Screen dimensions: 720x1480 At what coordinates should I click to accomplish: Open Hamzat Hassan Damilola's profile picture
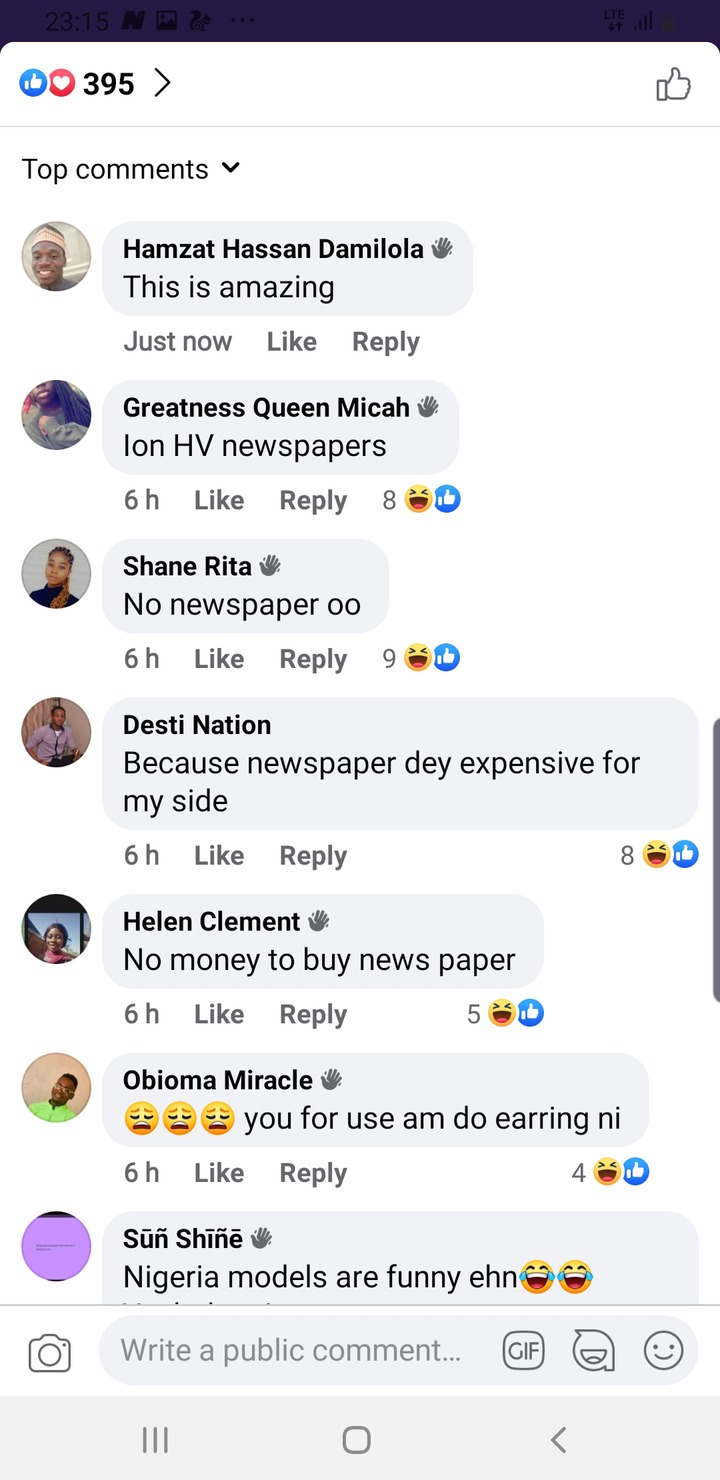click(x=56, y=257)
